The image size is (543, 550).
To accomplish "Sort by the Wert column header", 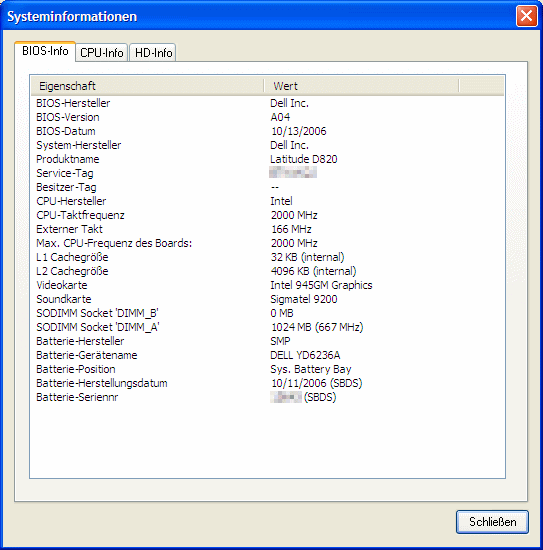I will (x=361, y=86).
